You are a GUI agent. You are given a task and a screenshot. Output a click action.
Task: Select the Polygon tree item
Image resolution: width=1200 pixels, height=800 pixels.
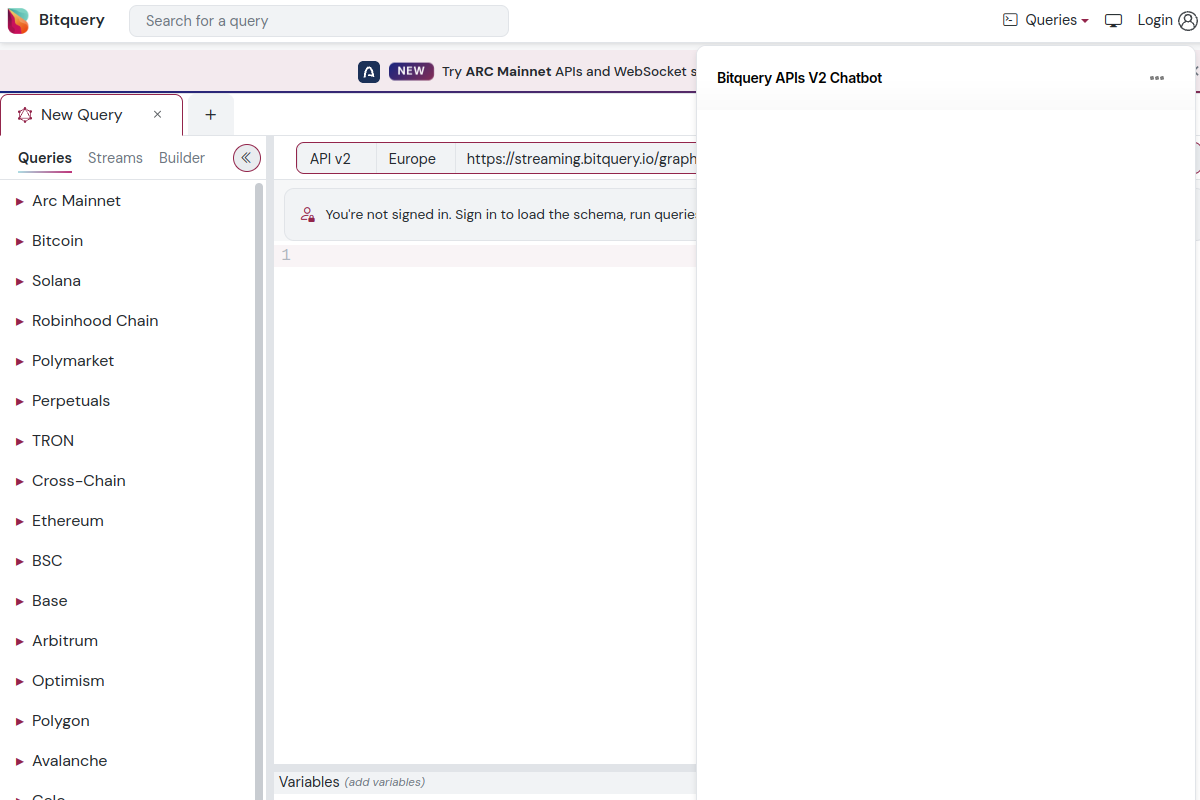coord(61,721)
